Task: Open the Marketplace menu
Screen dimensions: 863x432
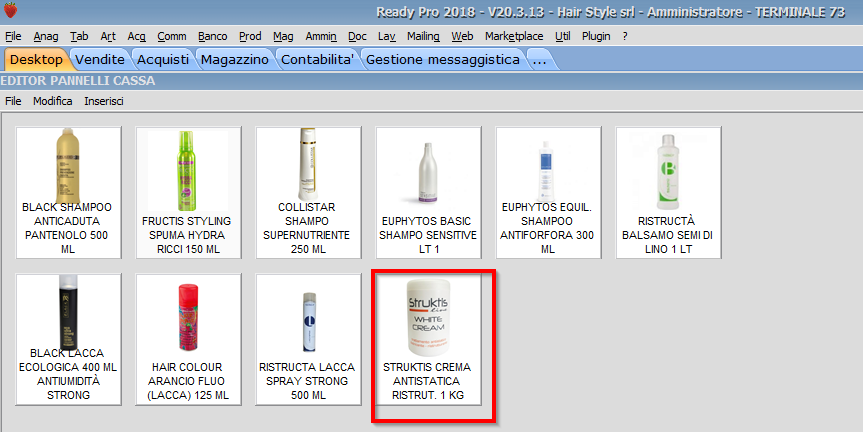Action: click(514, 36)
